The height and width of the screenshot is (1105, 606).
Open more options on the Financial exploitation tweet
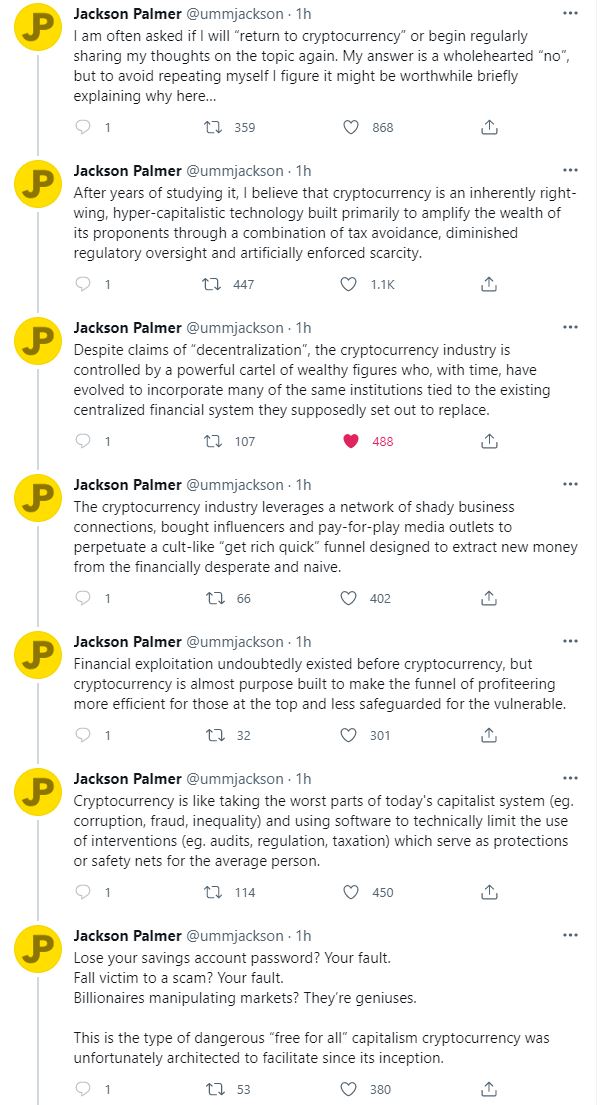(x=570, y=641)
